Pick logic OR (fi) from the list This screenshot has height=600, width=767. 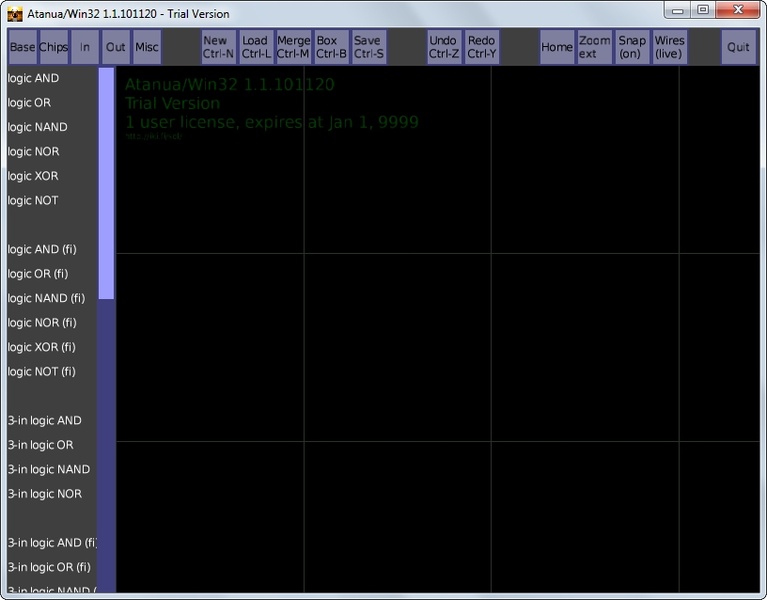(38, 274)
